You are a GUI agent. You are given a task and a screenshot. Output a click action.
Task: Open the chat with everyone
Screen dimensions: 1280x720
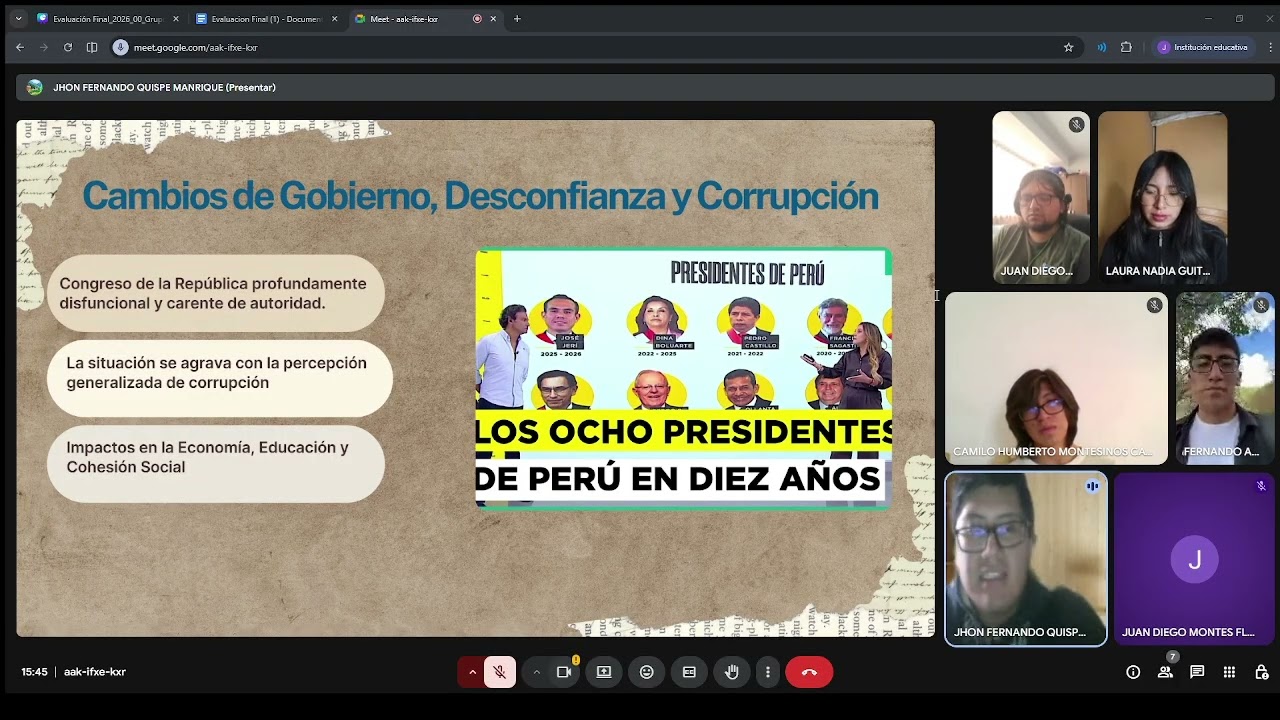pos(1197,672)
